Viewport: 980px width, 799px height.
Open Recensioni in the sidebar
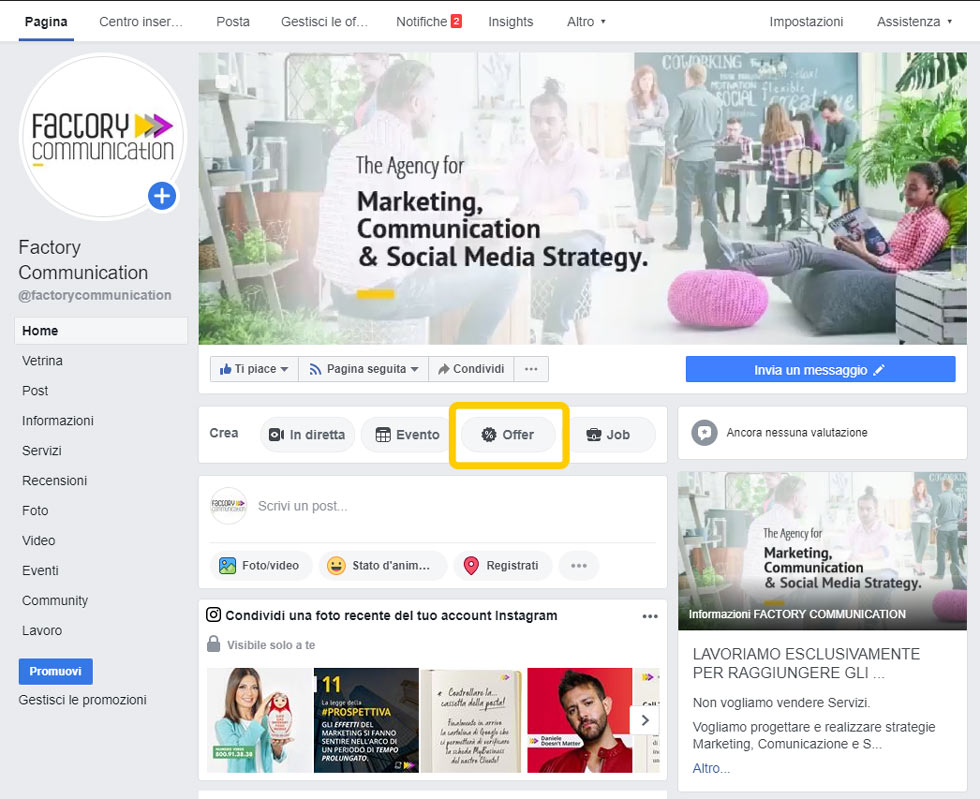54,481
